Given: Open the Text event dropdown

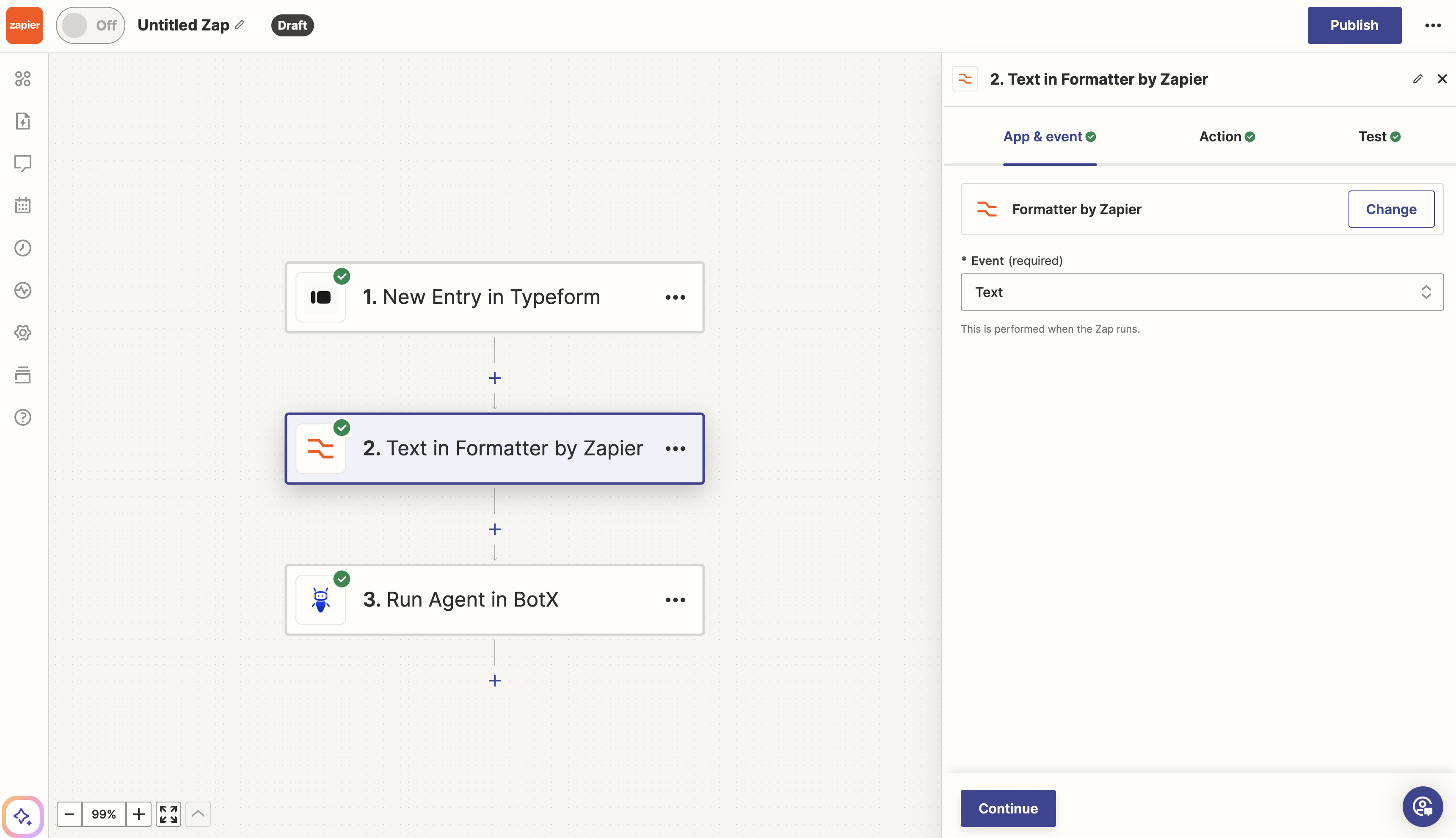Looking at the screenshot, I should pyautogui.click(x=1201, y=292).
